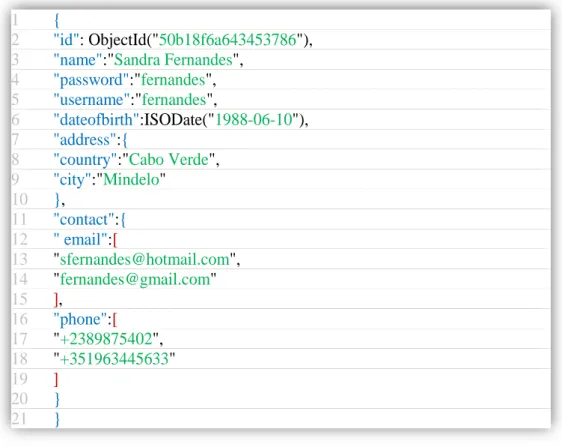Click the closing brace on line 20
The width and height of the screenshot is (562, 447).
(57, 399)
